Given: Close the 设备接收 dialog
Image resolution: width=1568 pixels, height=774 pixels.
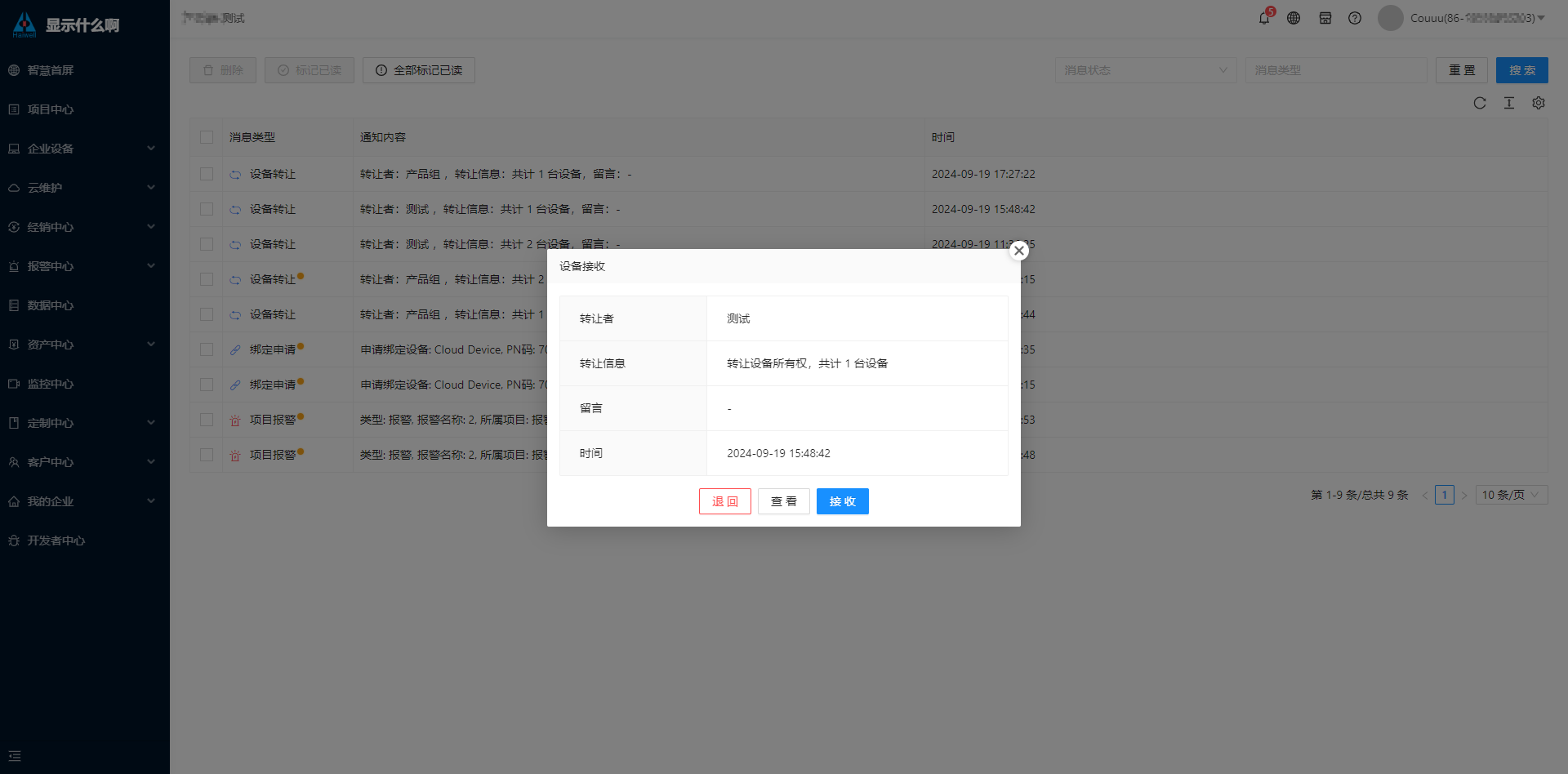Looking at the screenshot, I should click(1019, 251).
